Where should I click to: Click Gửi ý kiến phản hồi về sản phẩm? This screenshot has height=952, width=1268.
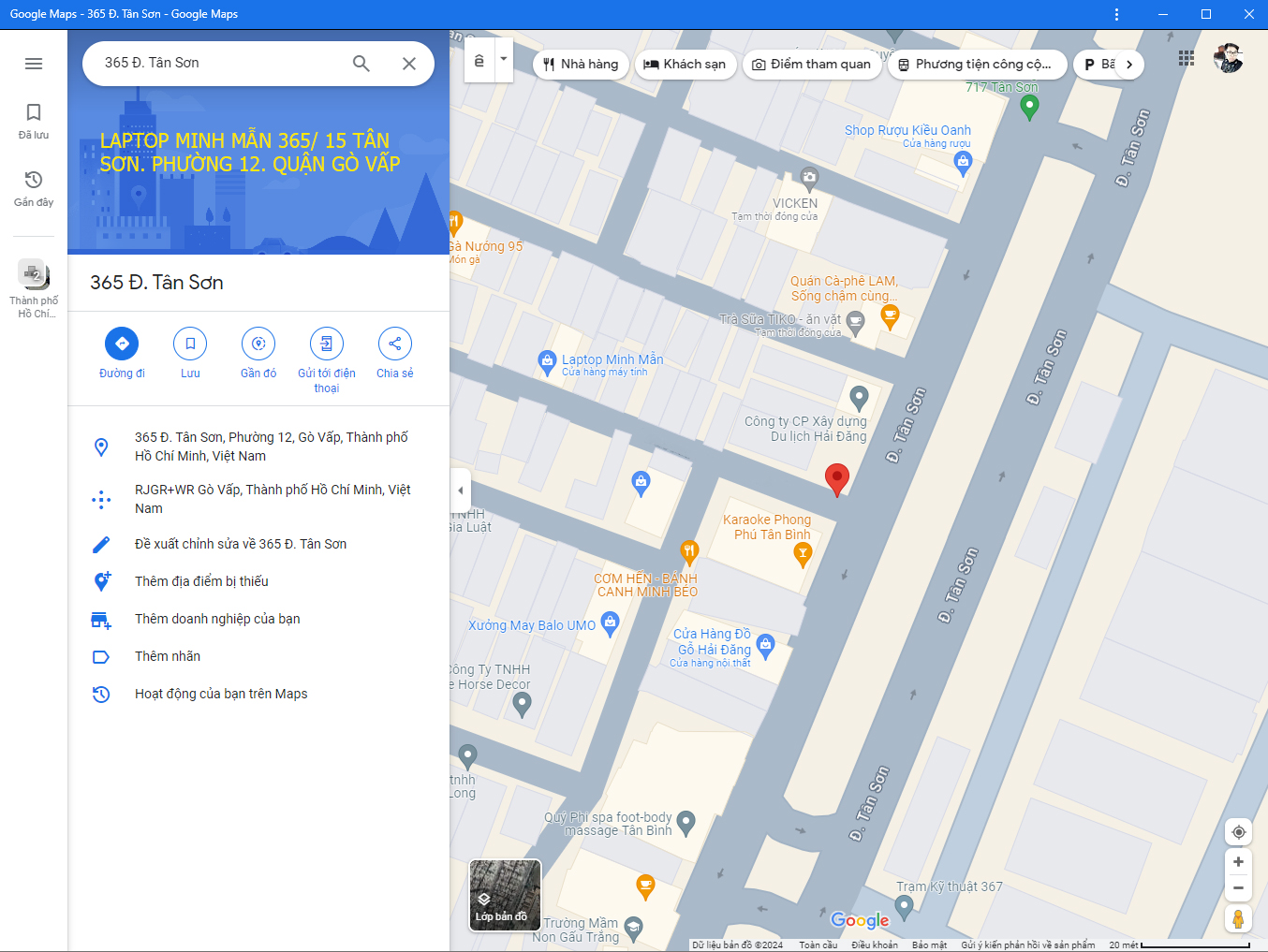[1027, 945]
